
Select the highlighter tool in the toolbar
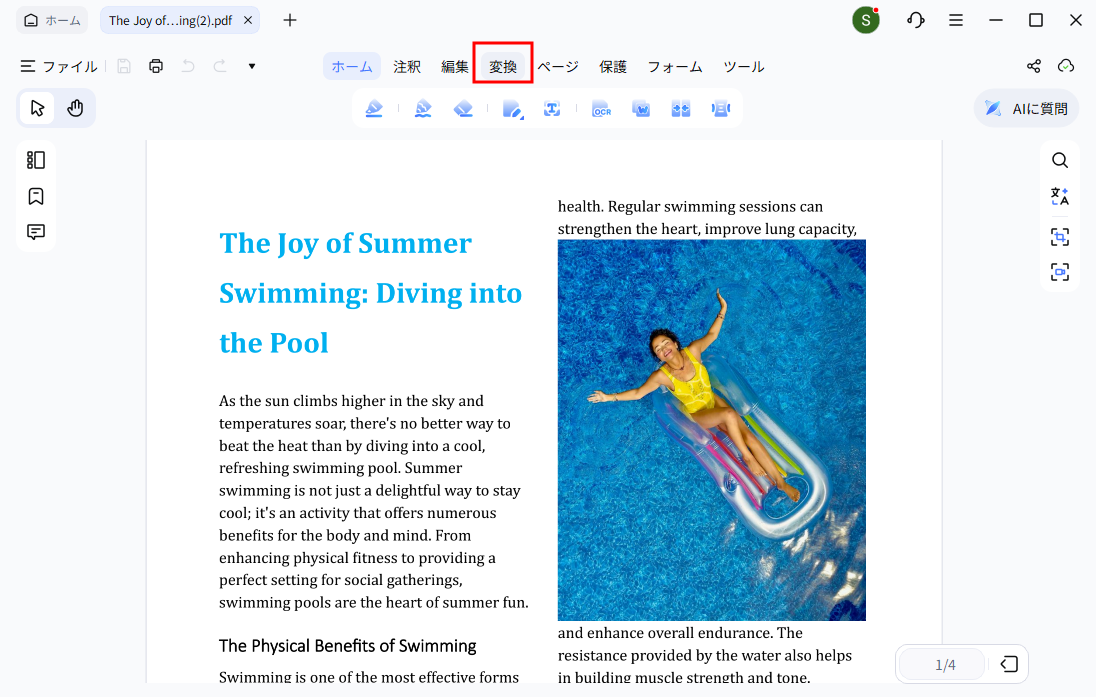tap(374, 109)
